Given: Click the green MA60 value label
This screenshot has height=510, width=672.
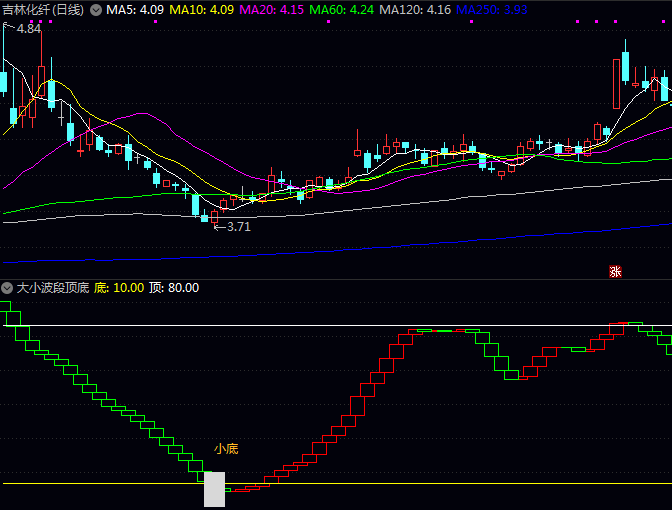Looking at the screenshot, I should [344, 10].
